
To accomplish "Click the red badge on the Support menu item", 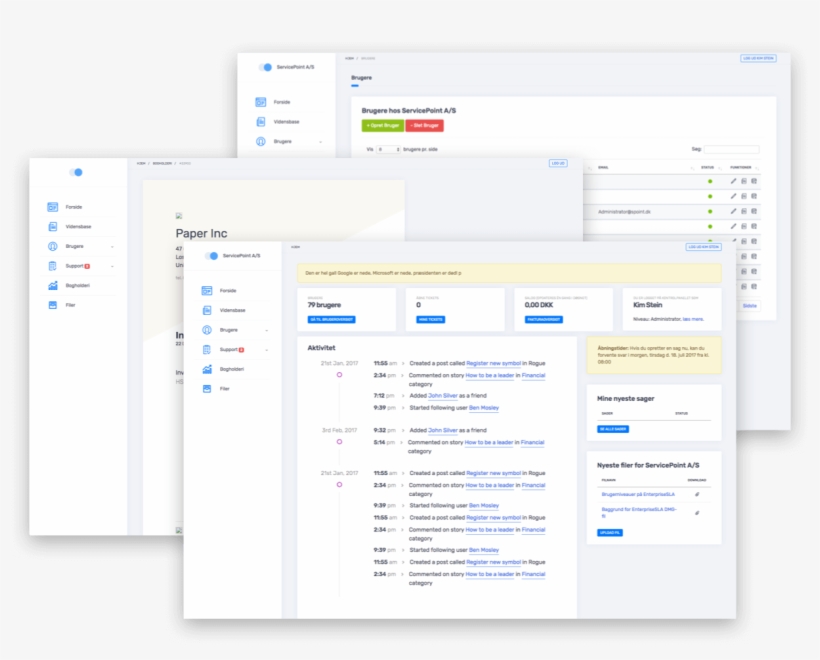I will coord(241,350).
